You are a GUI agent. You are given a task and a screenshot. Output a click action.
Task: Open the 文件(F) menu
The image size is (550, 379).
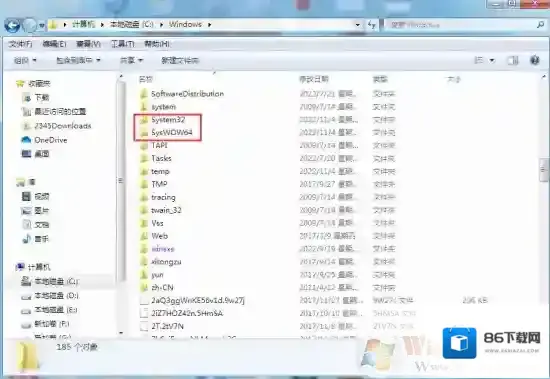[x=20, y=44]
